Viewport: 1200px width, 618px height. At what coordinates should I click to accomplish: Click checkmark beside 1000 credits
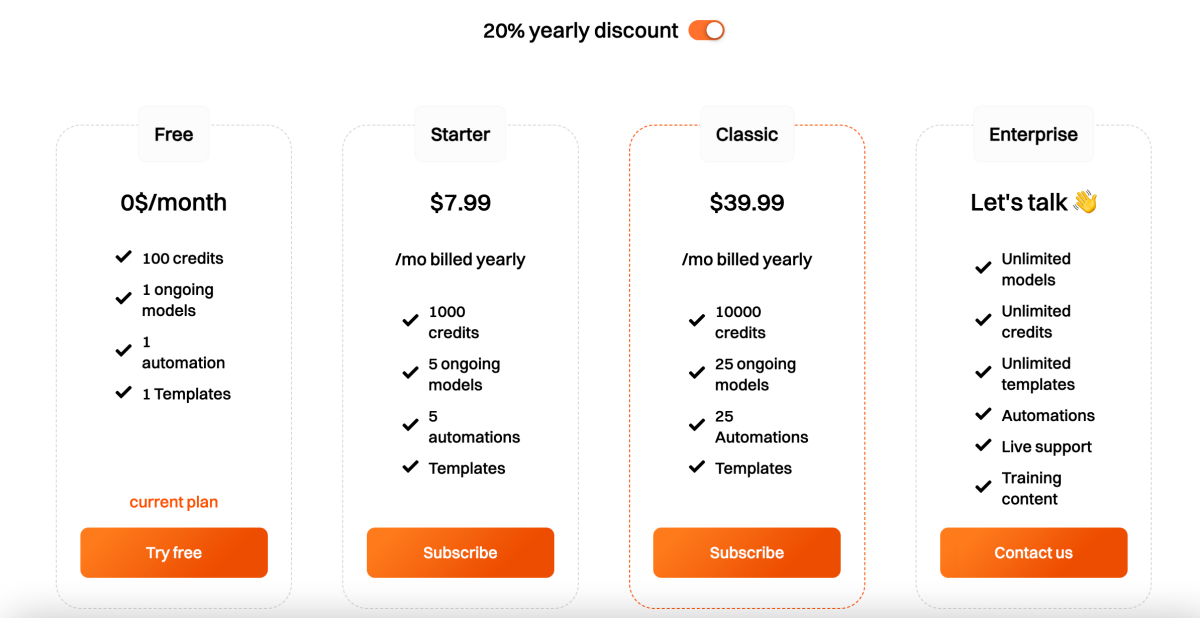(410, 320)
